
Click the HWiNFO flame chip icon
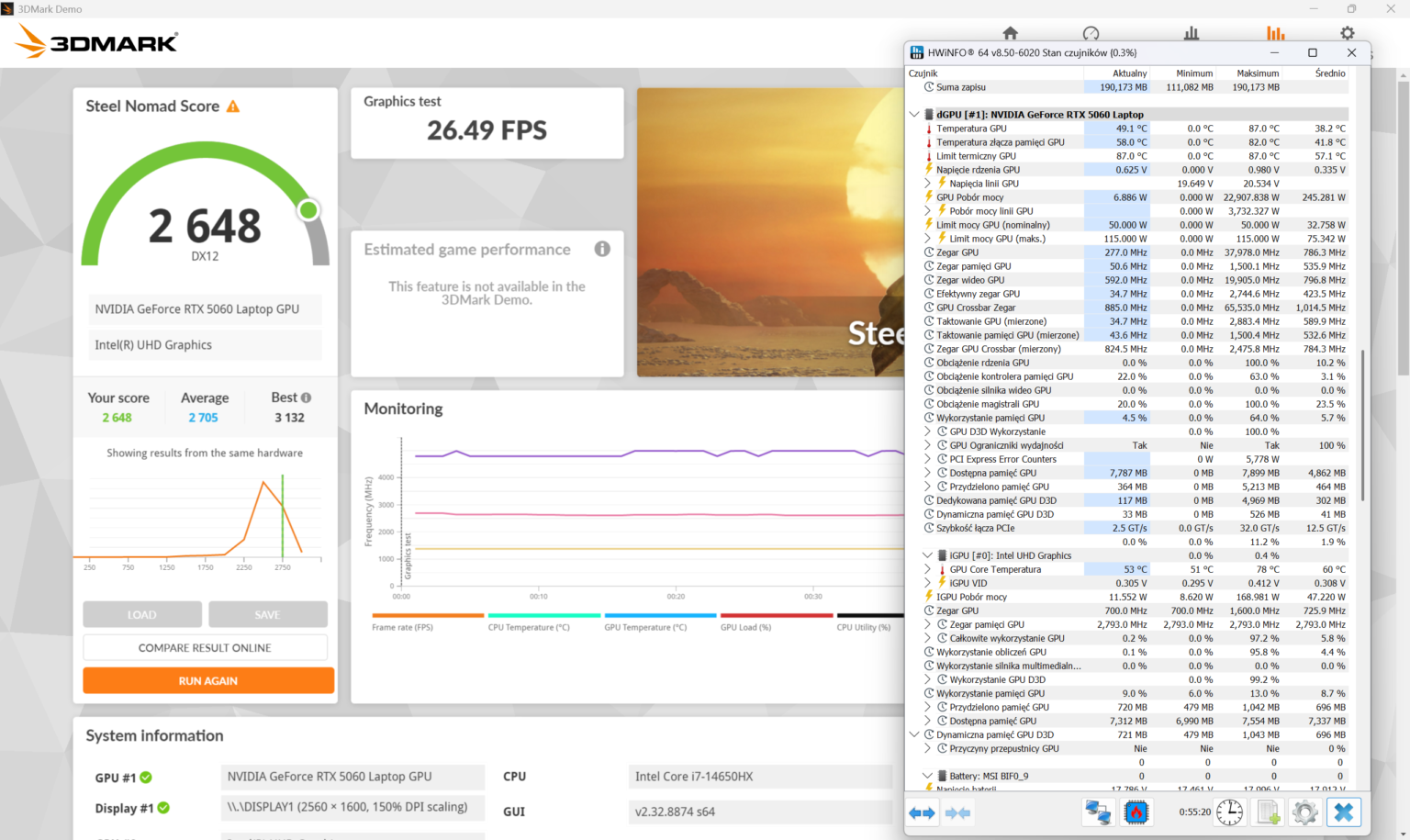tap(1136, 812)
